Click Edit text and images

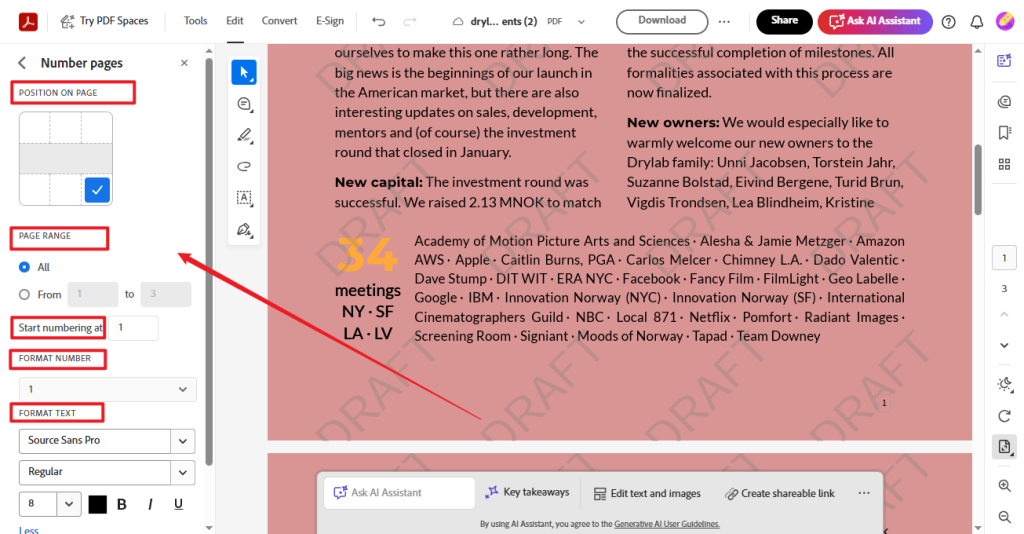(x=647, y=494)
